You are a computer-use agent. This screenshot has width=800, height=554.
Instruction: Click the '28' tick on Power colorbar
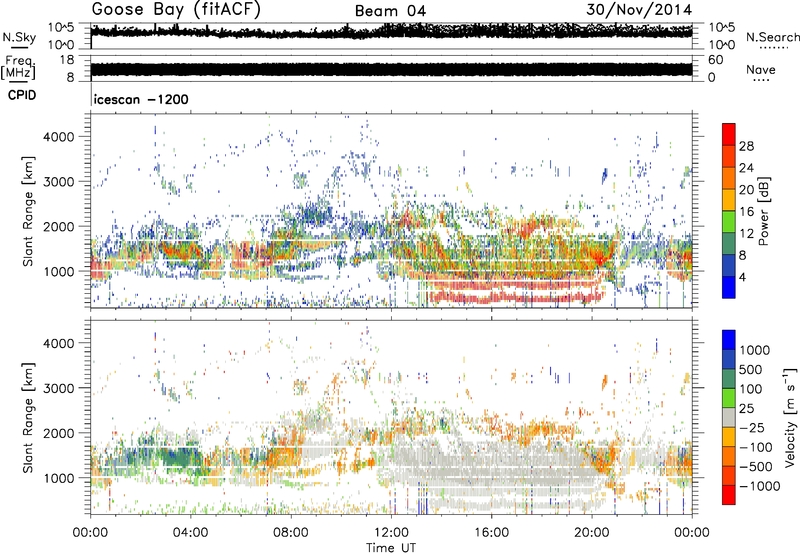tap(746, 146)
